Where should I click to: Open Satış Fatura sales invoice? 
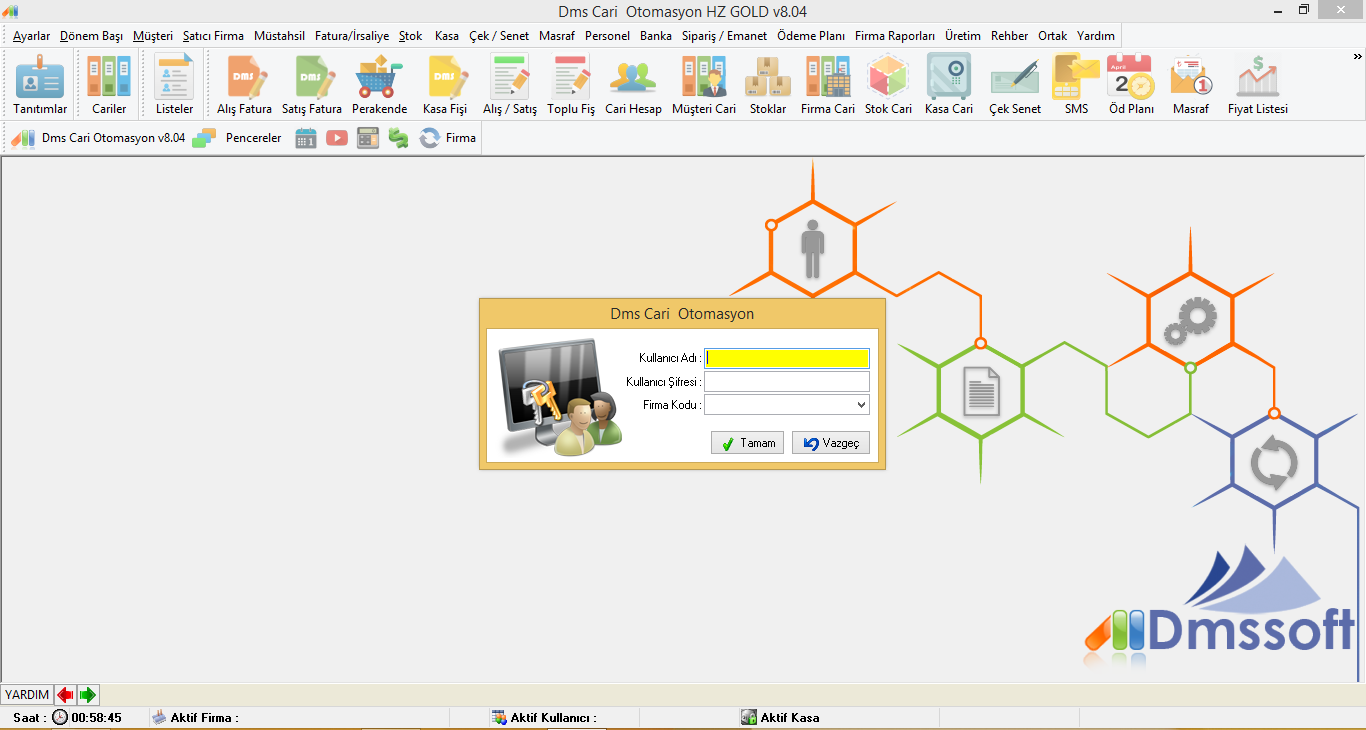[x=312, y=85]
